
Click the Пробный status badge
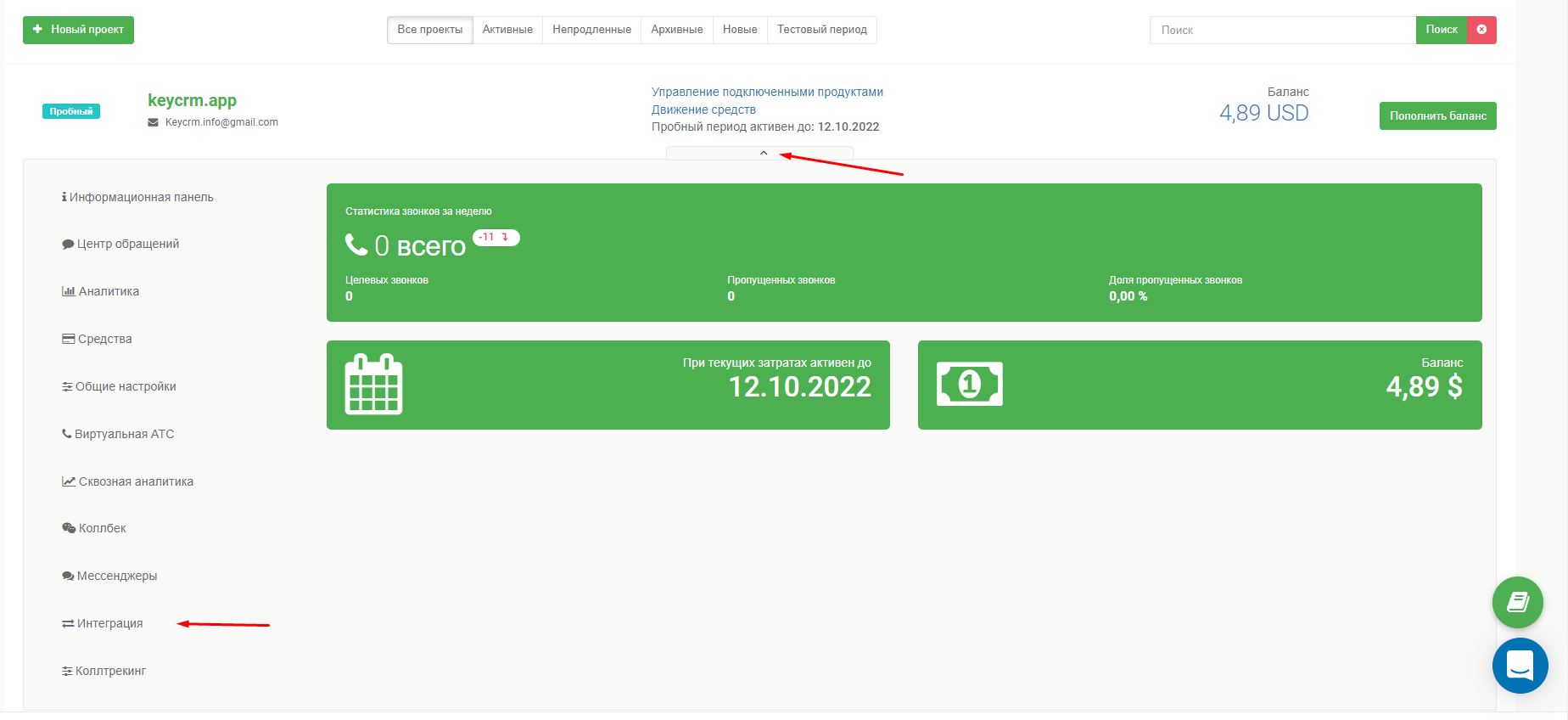click(x=71, y=111)
